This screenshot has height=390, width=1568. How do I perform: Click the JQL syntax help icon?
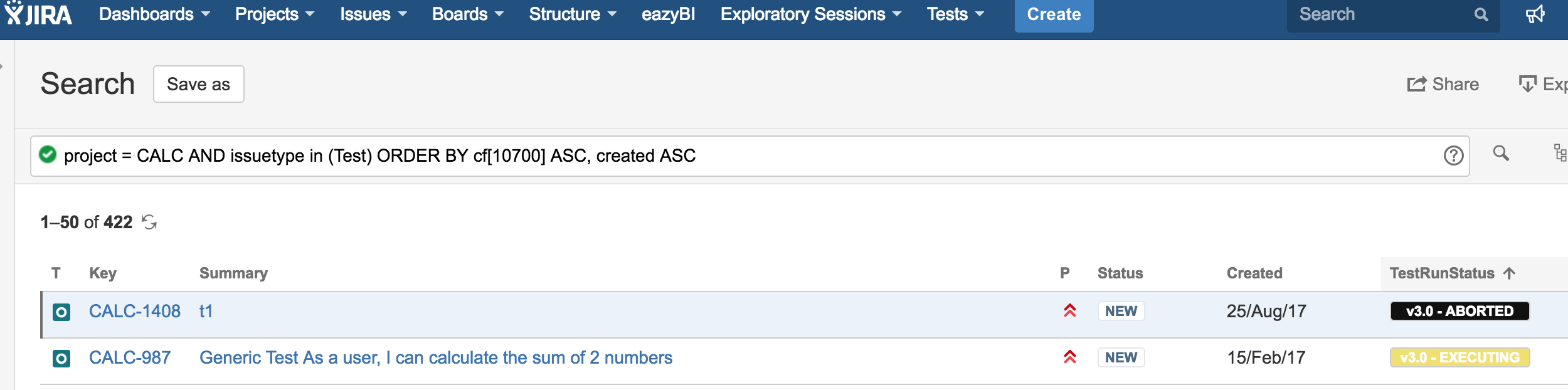click(1453, 155)
